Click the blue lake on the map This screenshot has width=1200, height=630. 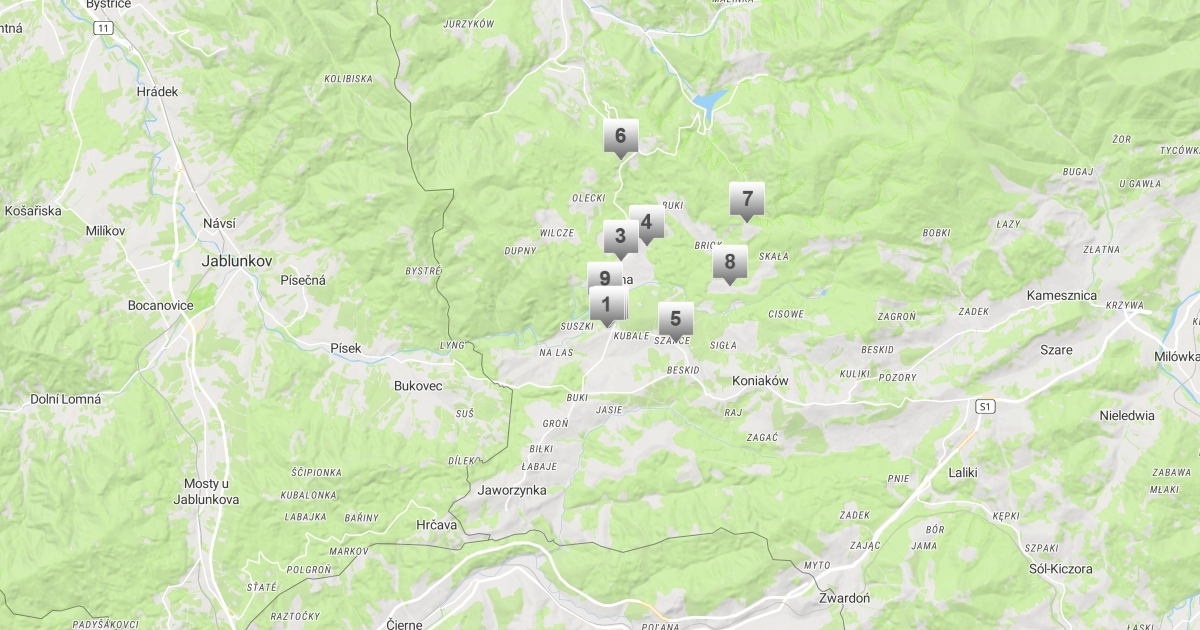tap(708, 102)
